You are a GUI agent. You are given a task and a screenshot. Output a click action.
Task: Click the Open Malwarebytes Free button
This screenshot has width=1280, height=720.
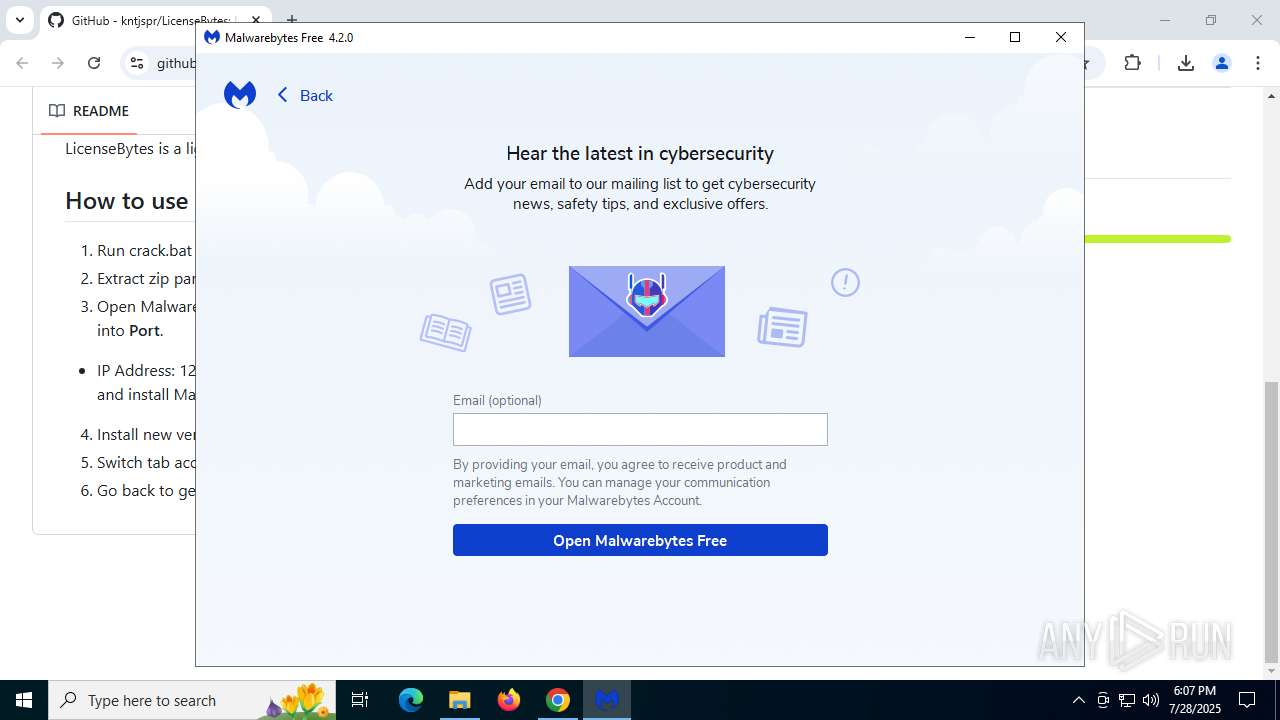pos(640,540)
